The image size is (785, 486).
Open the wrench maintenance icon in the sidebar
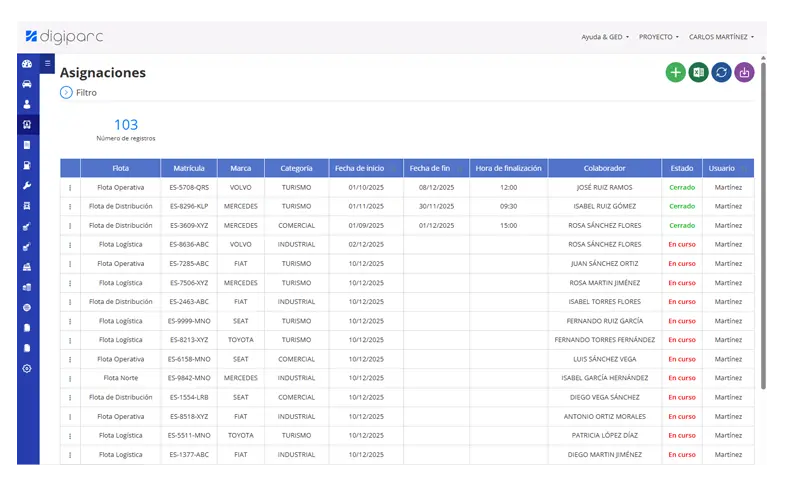[x=27, y=185]
